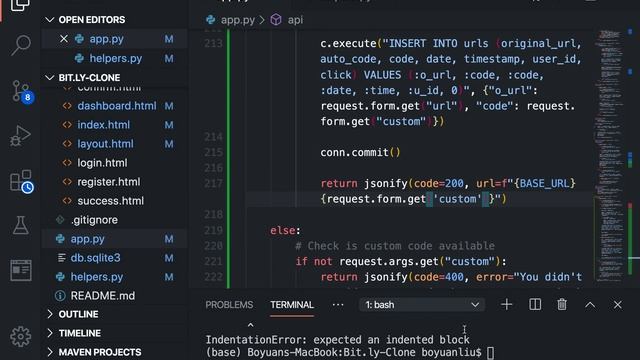Close the terminal panel
This screenshot has height=360, width=640.
(617, 304)
